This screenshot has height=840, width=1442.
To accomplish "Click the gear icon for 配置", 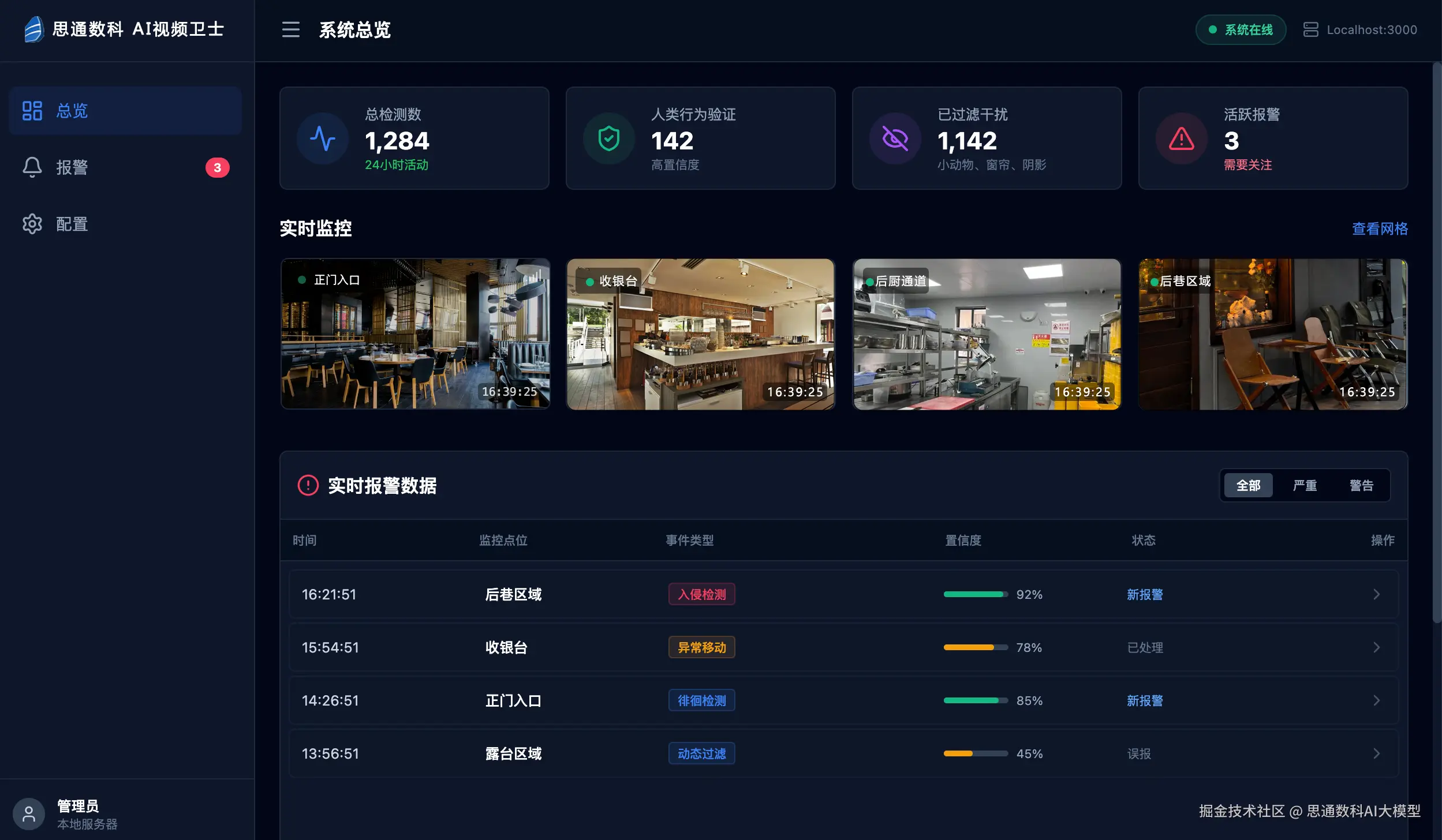I will coord(32,224).
